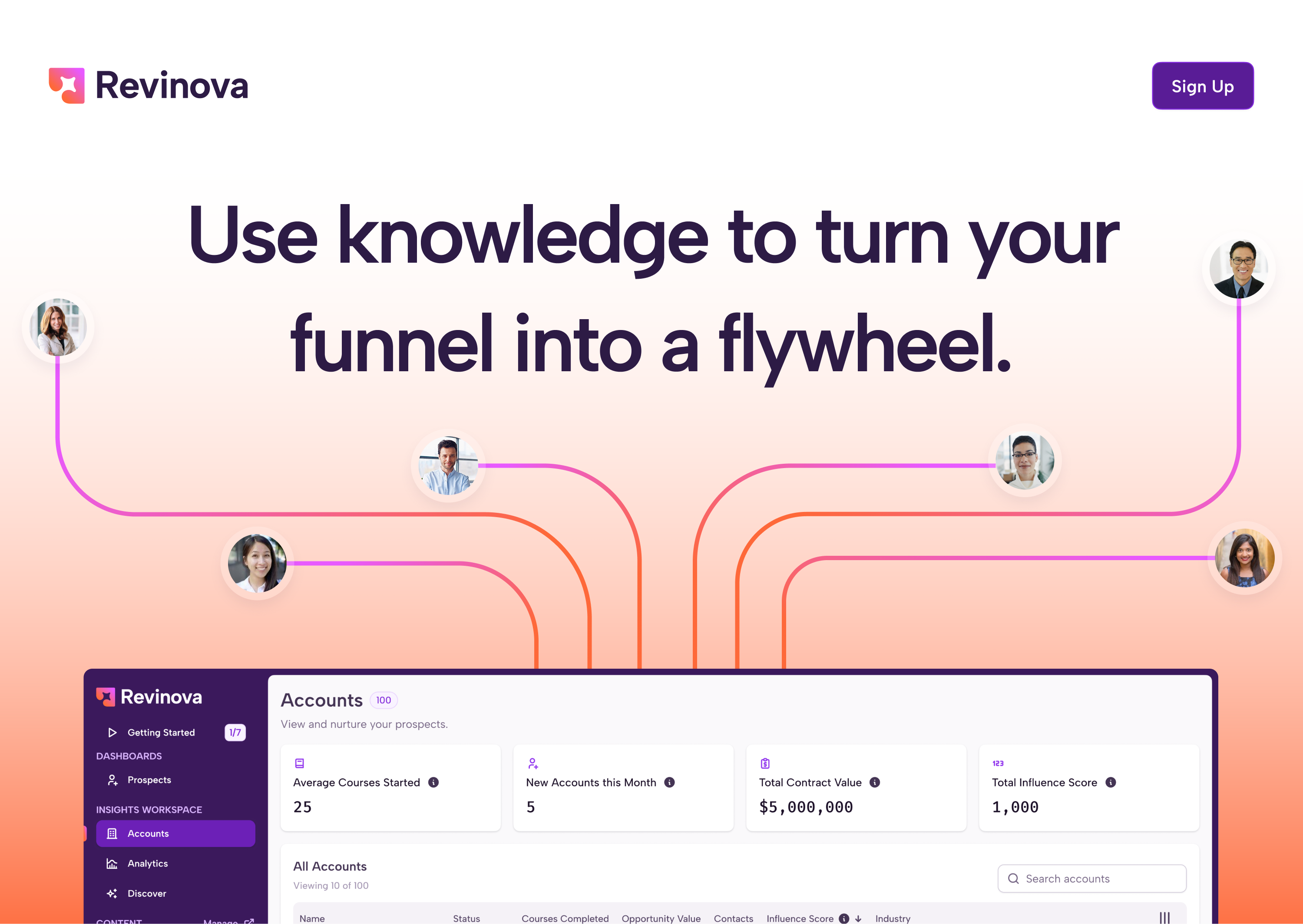Click the Analytics chart icon
The image size is (1303, 924).
tap(112, 864)
